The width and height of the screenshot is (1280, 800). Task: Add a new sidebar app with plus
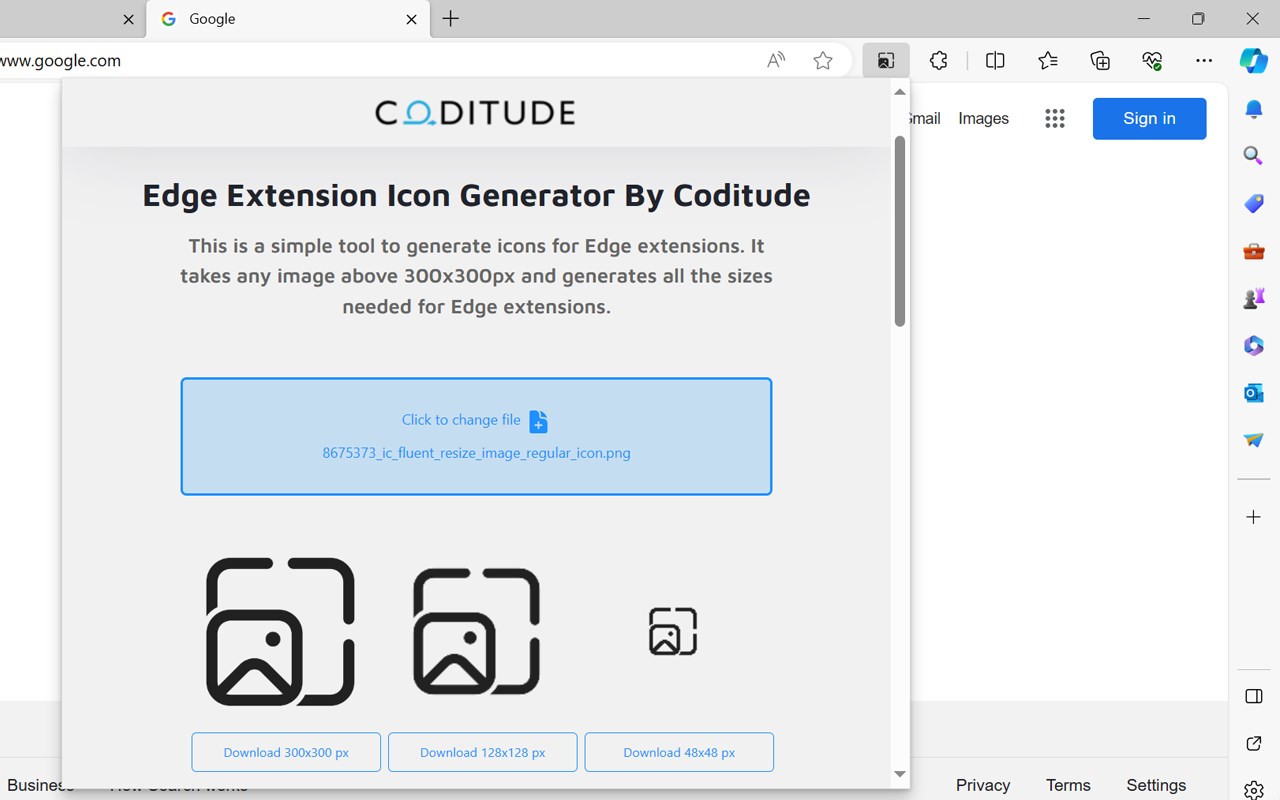[1254, 517]
